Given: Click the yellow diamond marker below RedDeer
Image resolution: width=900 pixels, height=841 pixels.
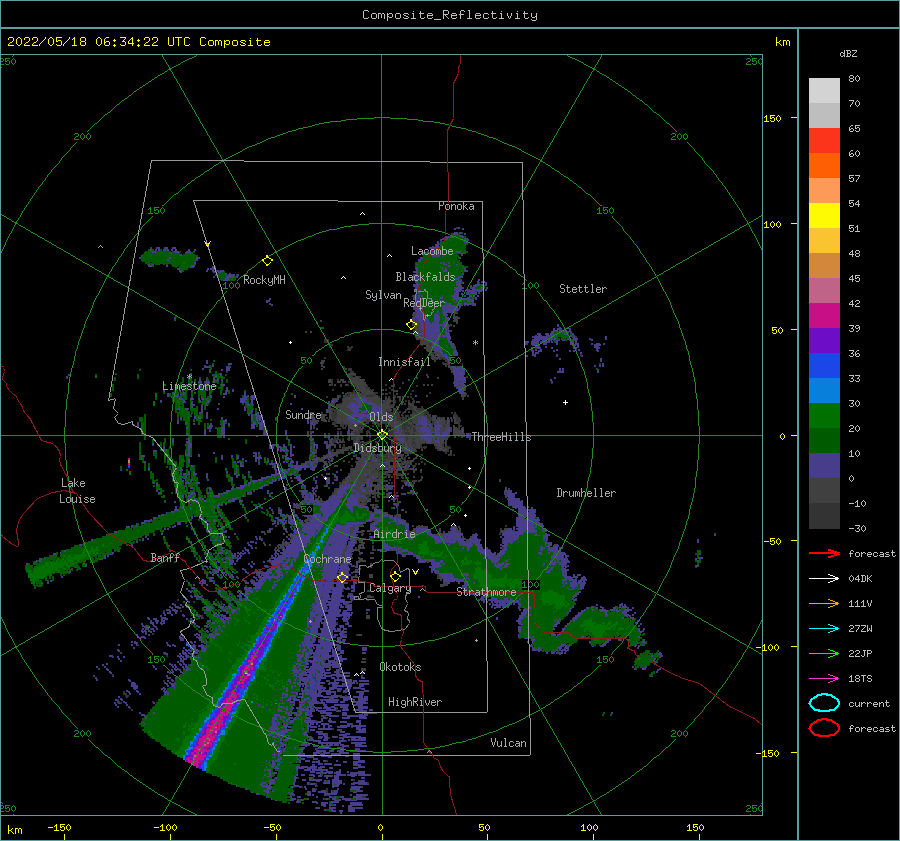Looking at the screenshot, I should pyautogui.click(x=411, y=325).
